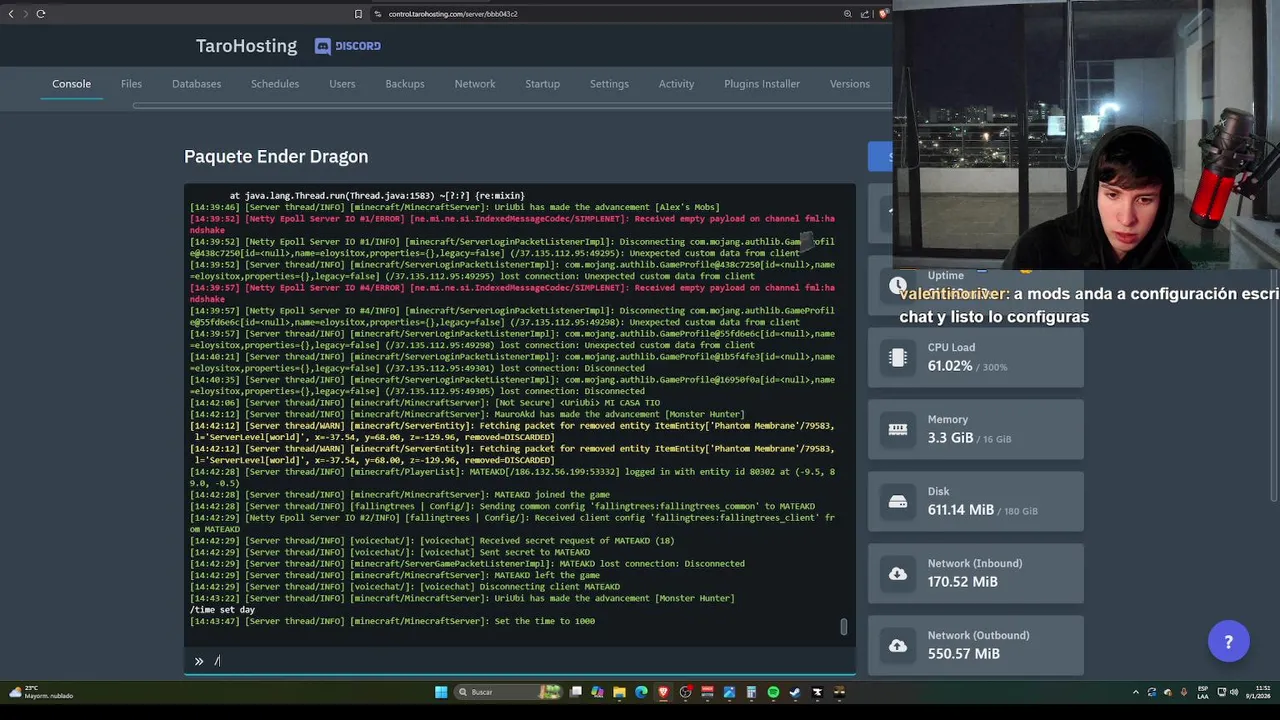Open the purple help question-mark button
This screenshot has width=1280, height=720.
tap(1229, 642)
